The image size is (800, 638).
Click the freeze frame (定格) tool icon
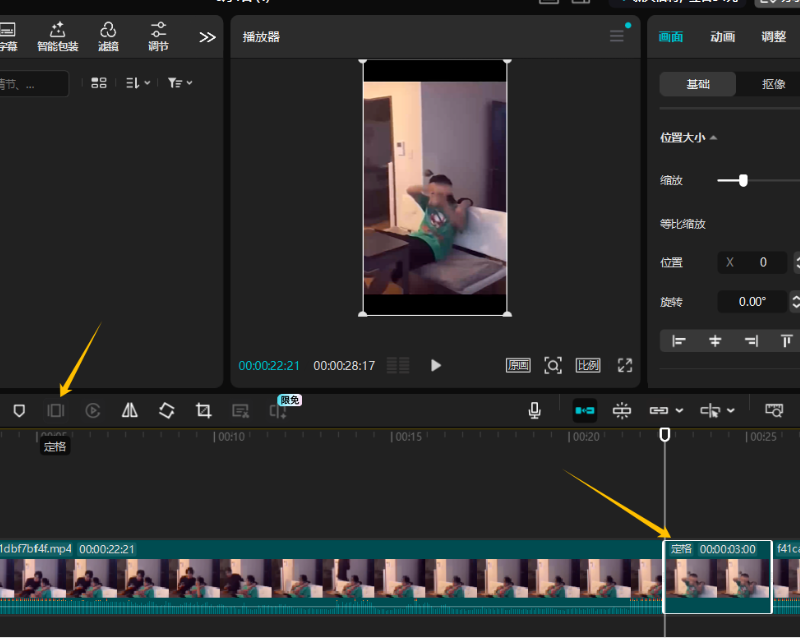(x=56, y=410)
